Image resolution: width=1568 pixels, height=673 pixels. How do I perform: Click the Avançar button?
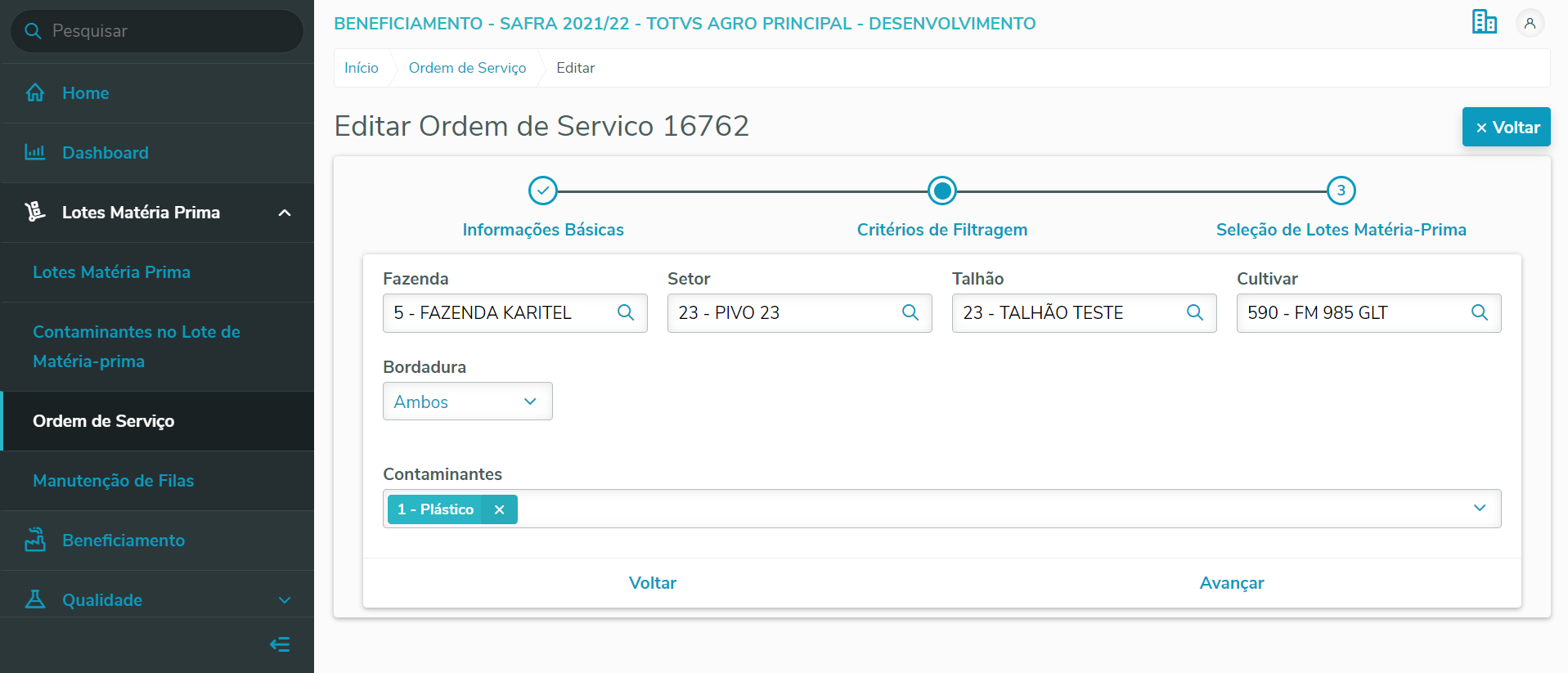pyautogui.click(x=1231, y=583)
